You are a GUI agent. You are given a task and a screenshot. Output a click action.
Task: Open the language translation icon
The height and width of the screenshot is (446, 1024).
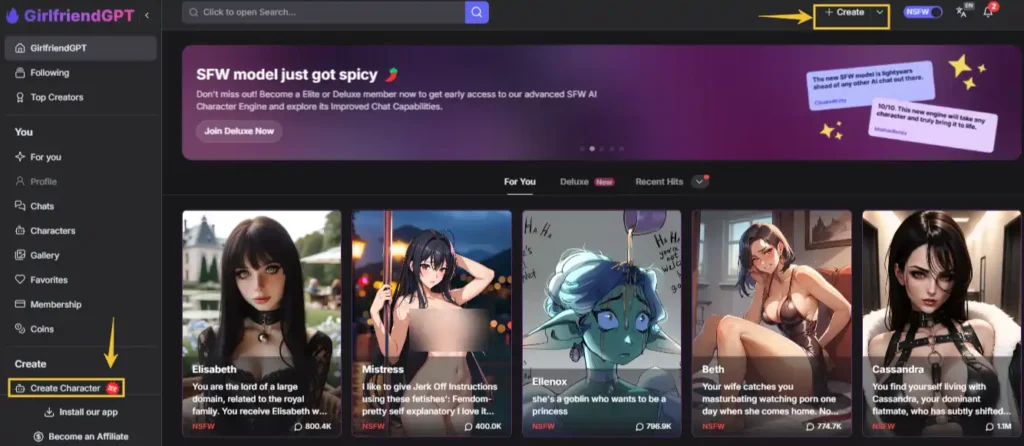pos(962,12)
